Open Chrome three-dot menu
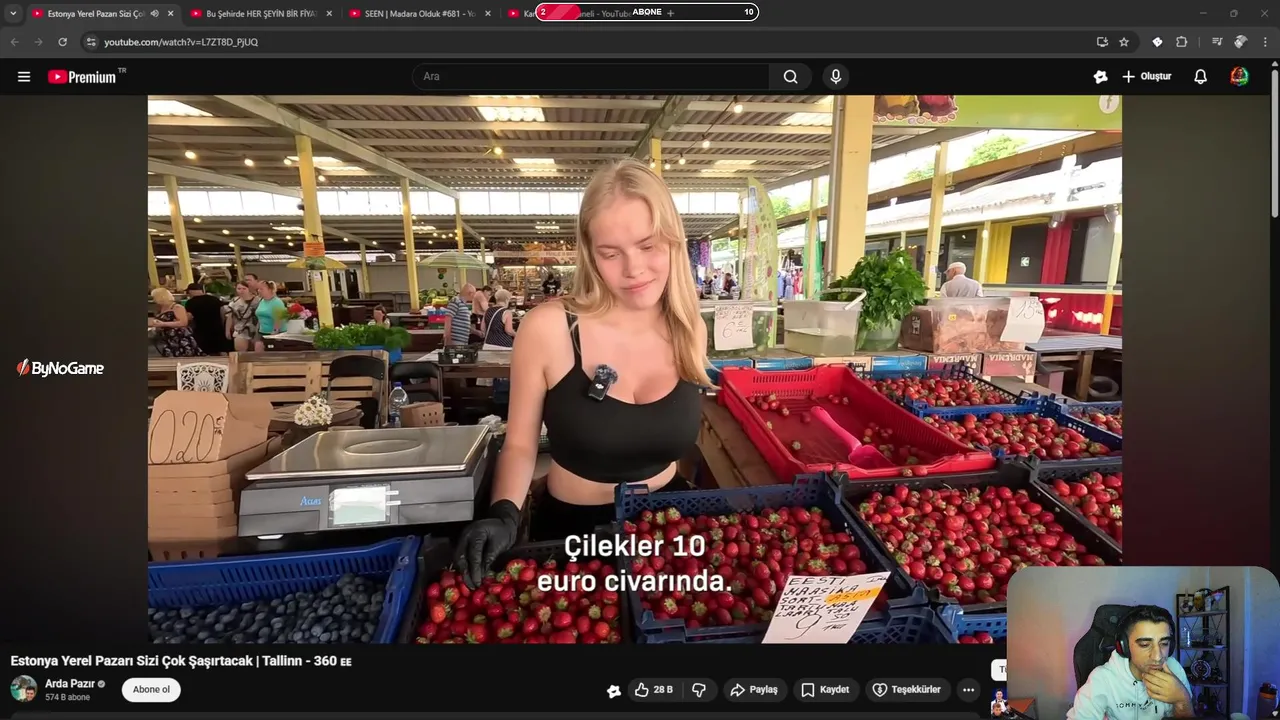Viewport: 1280px width, 720px height. 1265,42
